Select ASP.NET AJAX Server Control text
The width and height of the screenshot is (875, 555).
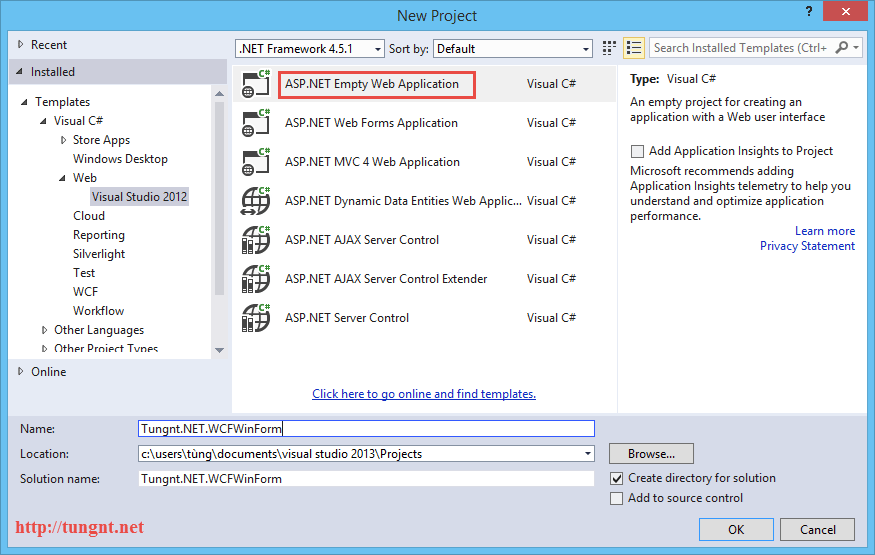tap(362, 240)
